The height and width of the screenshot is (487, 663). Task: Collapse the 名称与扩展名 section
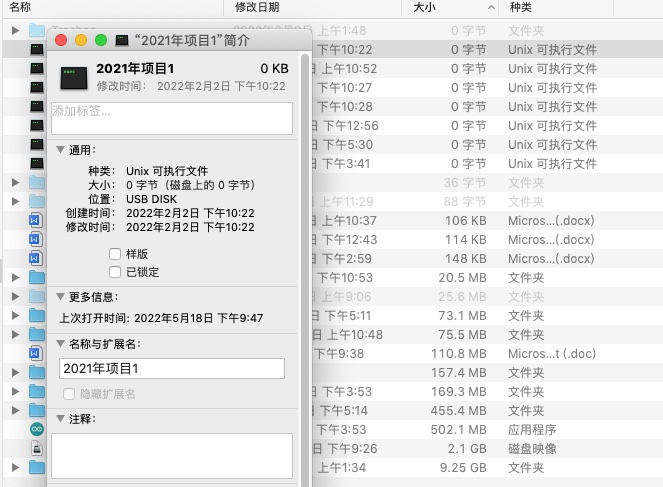coord(60,344)
